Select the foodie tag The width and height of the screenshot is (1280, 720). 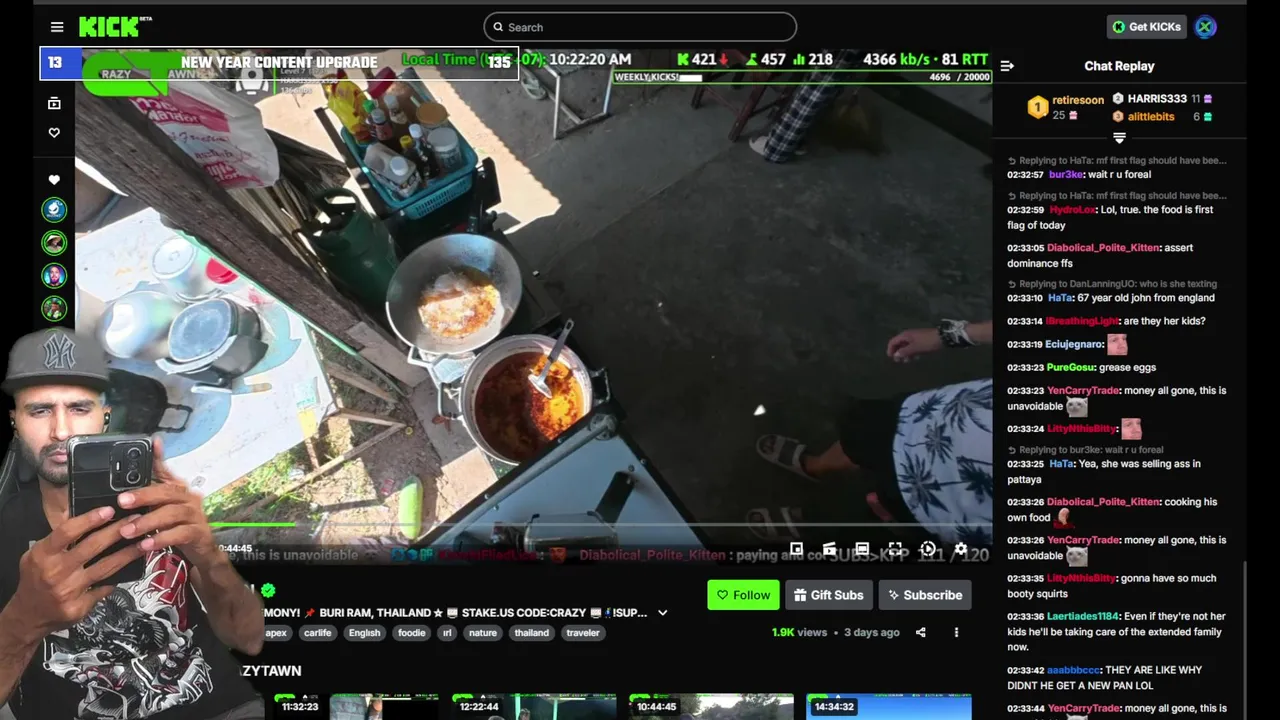click(412, 633)
